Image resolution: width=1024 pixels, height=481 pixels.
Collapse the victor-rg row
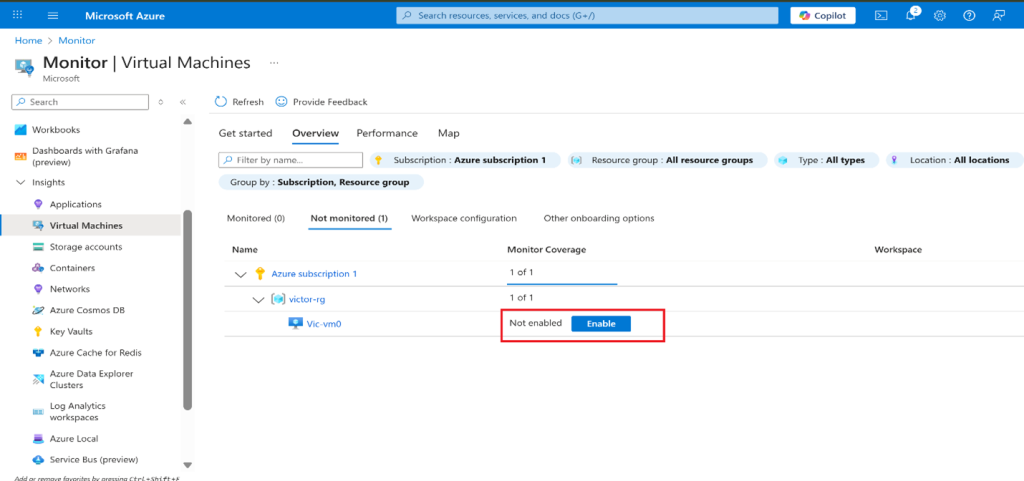coord(257,299)
